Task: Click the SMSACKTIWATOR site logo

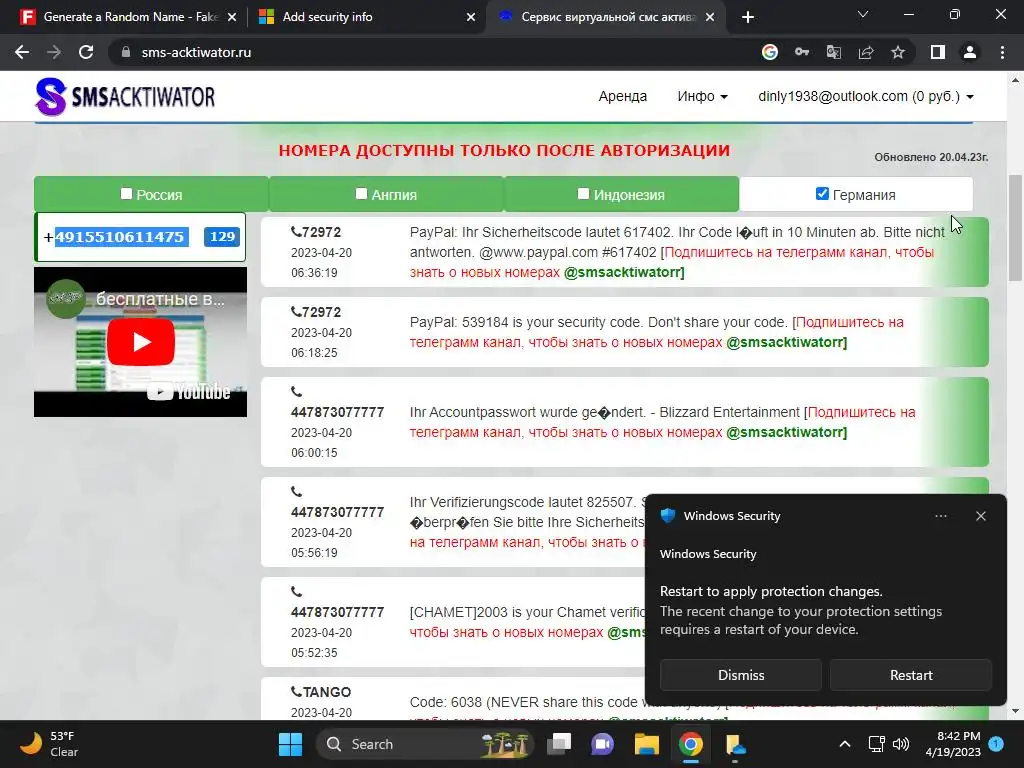Action: (x=125, y=97)
